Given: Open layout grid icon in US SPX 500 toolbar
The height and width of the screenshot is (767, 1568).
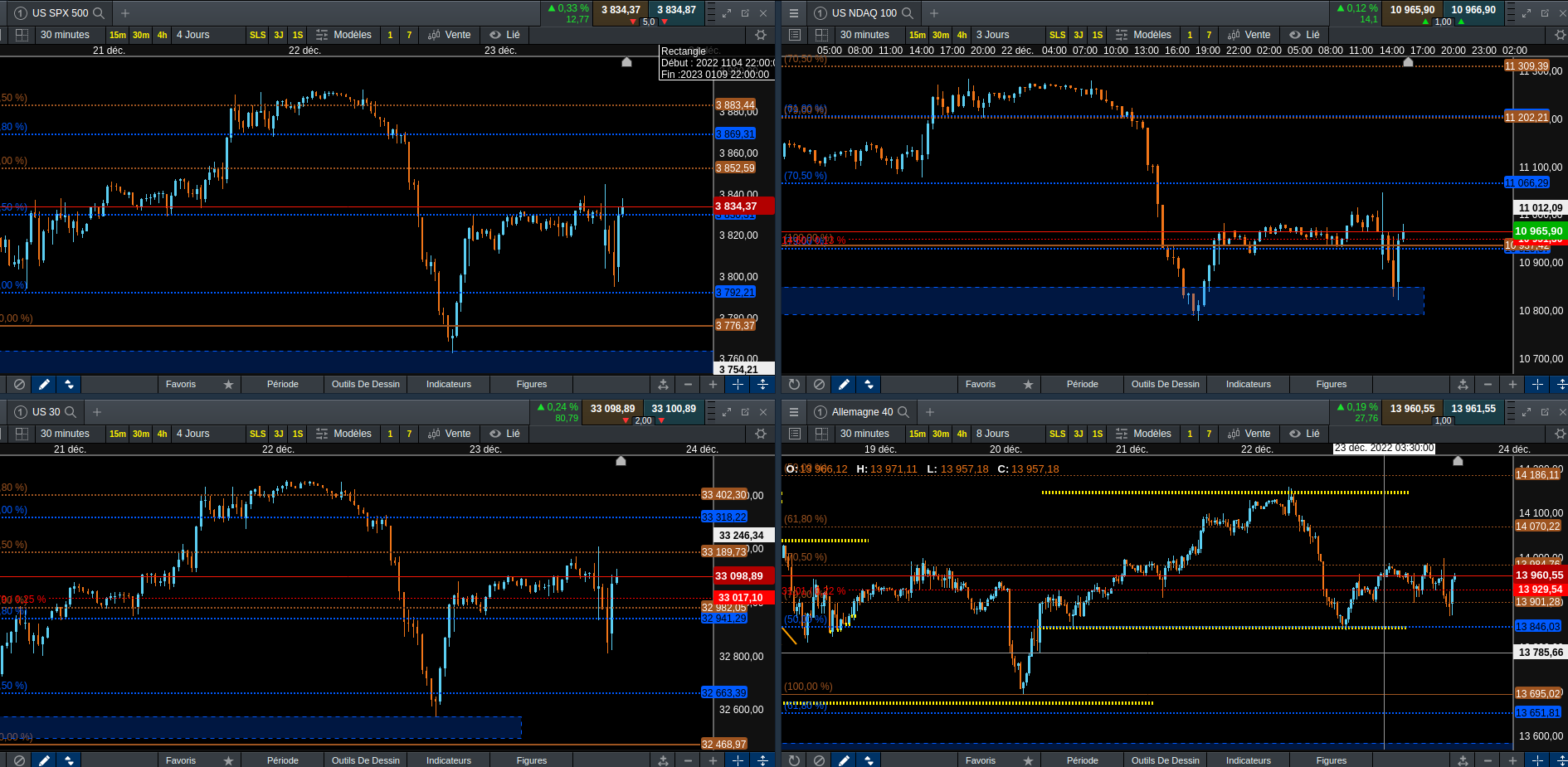Looking at the screenshot, I should pos(22,35).
